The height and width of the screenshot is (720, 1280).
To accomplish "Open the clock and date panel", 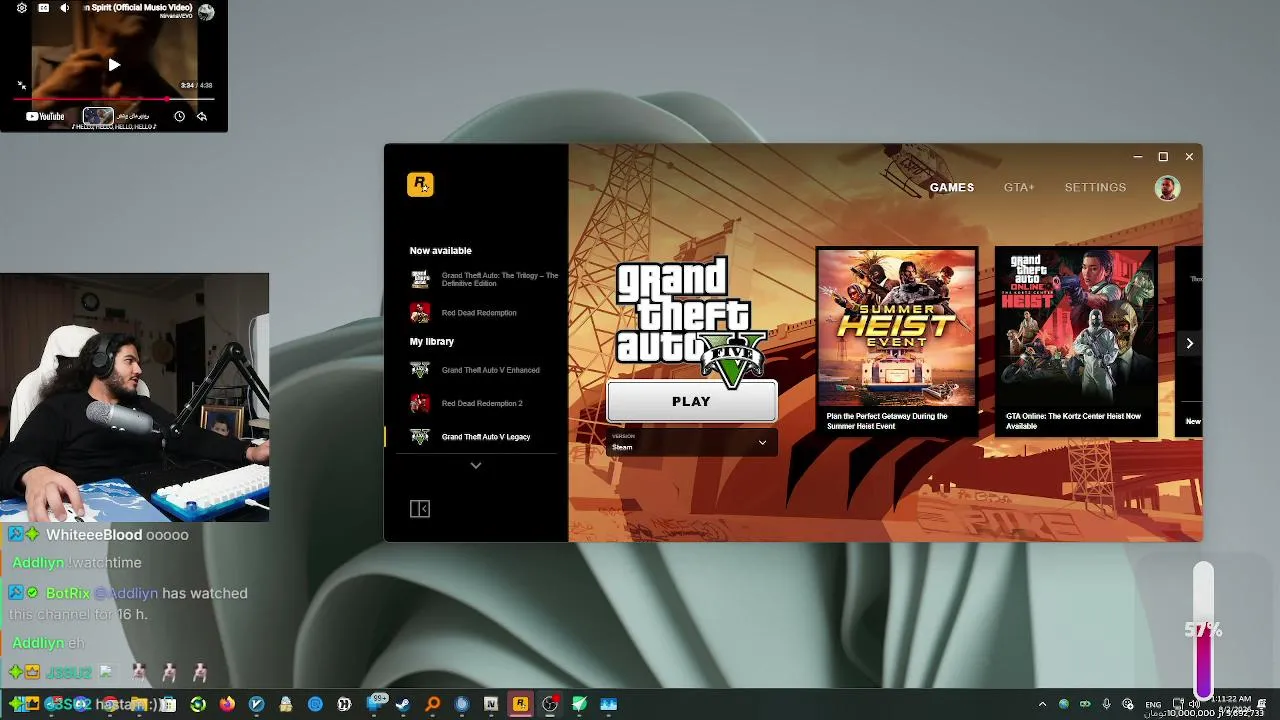I will 1230,704.
